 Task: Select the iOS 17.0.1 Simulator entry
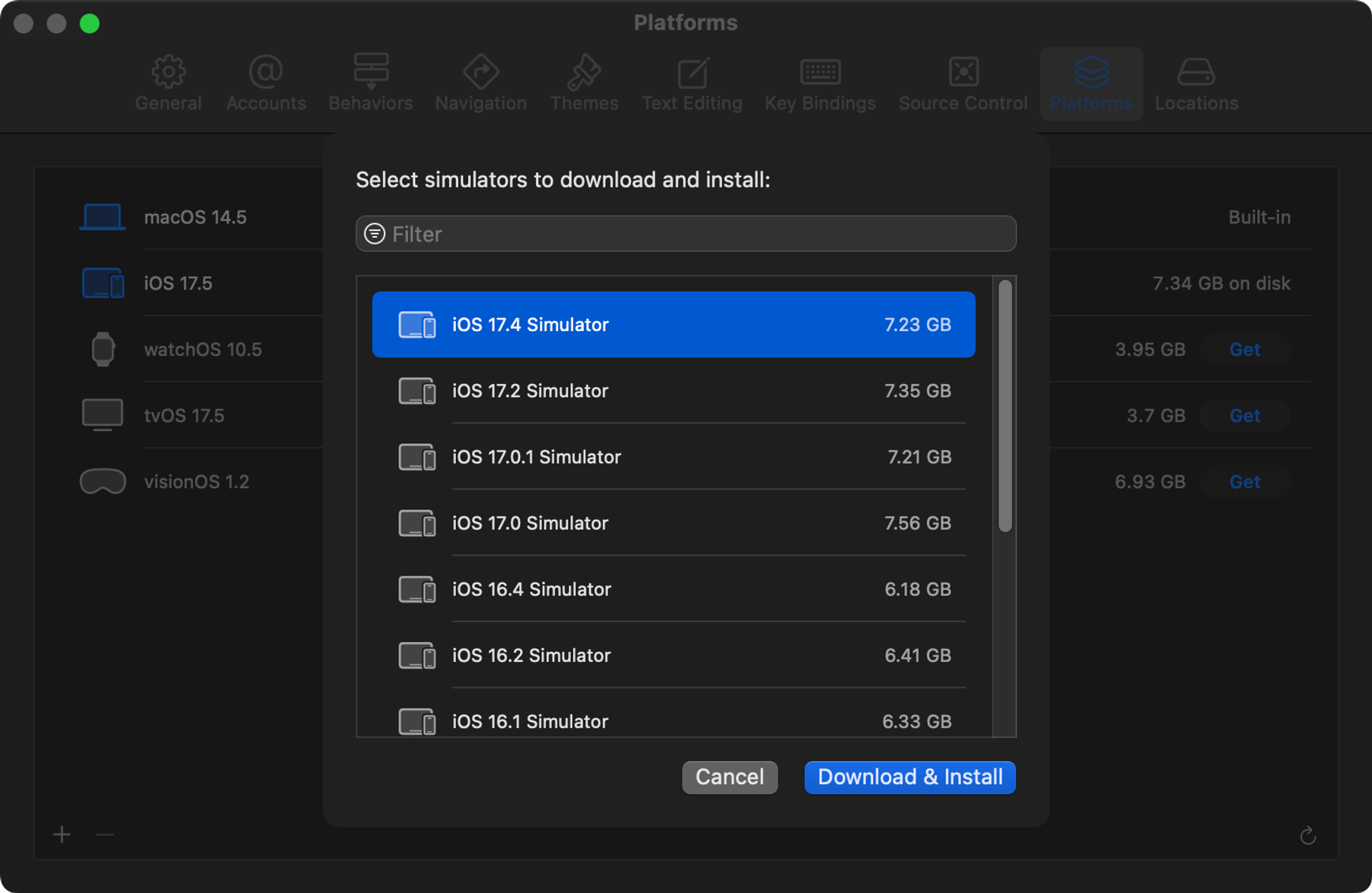(x=673, y=457)
